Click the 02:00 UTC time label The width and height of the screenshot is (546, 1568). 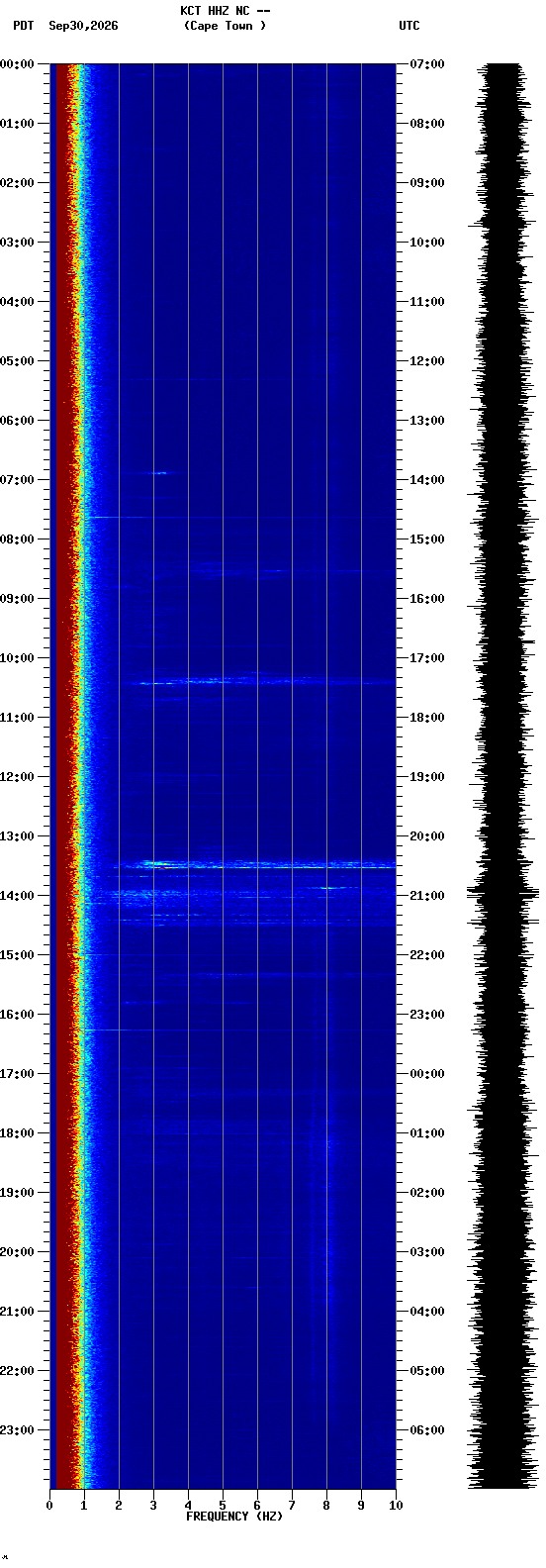click(427, 1193)
